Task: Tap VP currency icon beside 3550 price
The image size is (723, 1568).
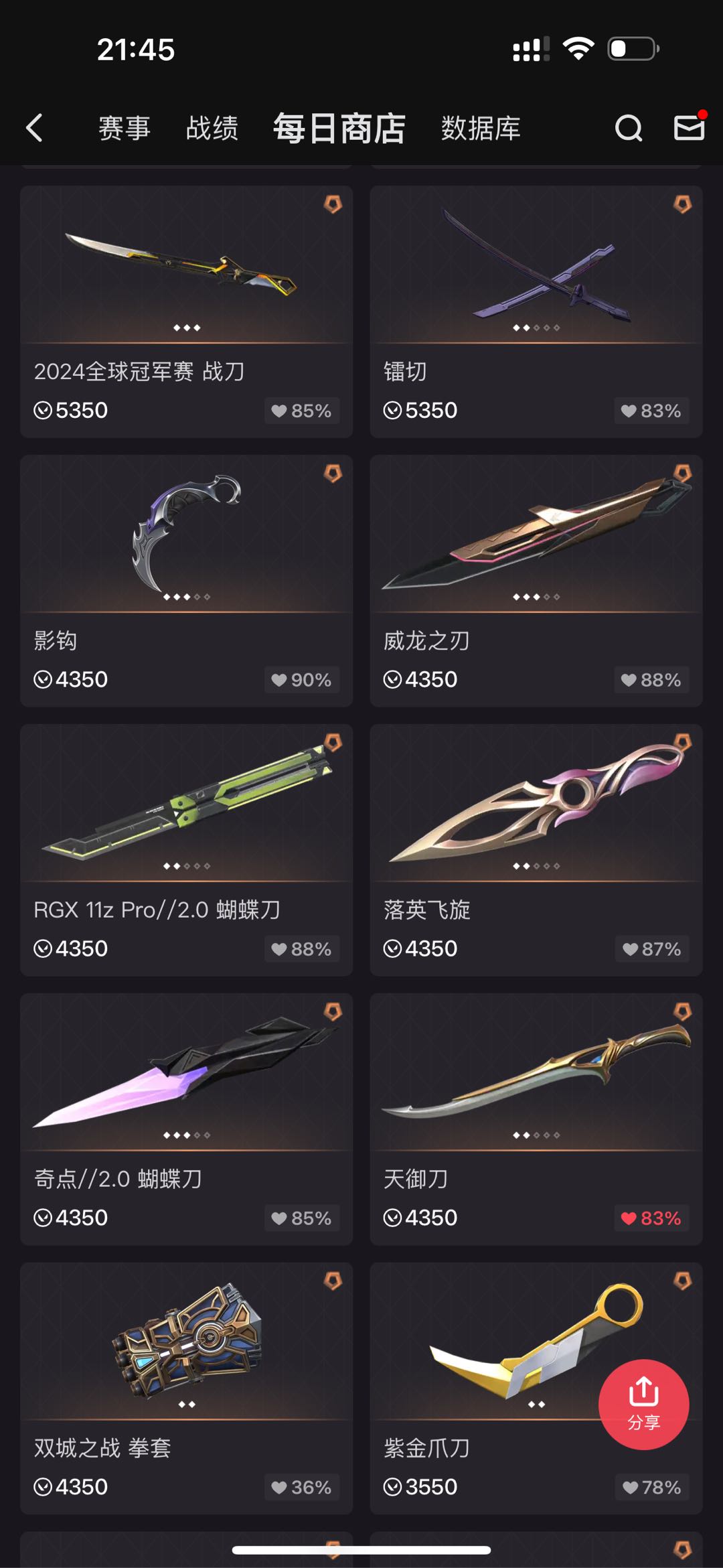Action: (392, 1487)
